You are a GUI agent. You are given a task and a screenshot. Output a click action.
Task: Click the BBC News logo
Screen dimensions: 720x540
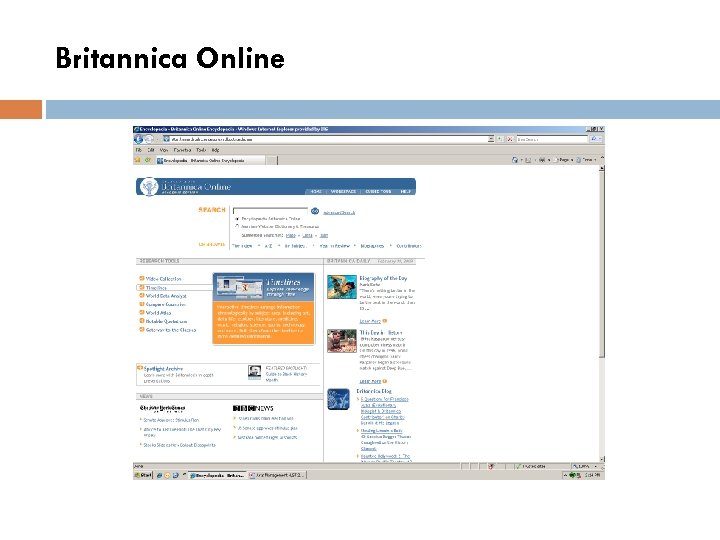point(253,408)
